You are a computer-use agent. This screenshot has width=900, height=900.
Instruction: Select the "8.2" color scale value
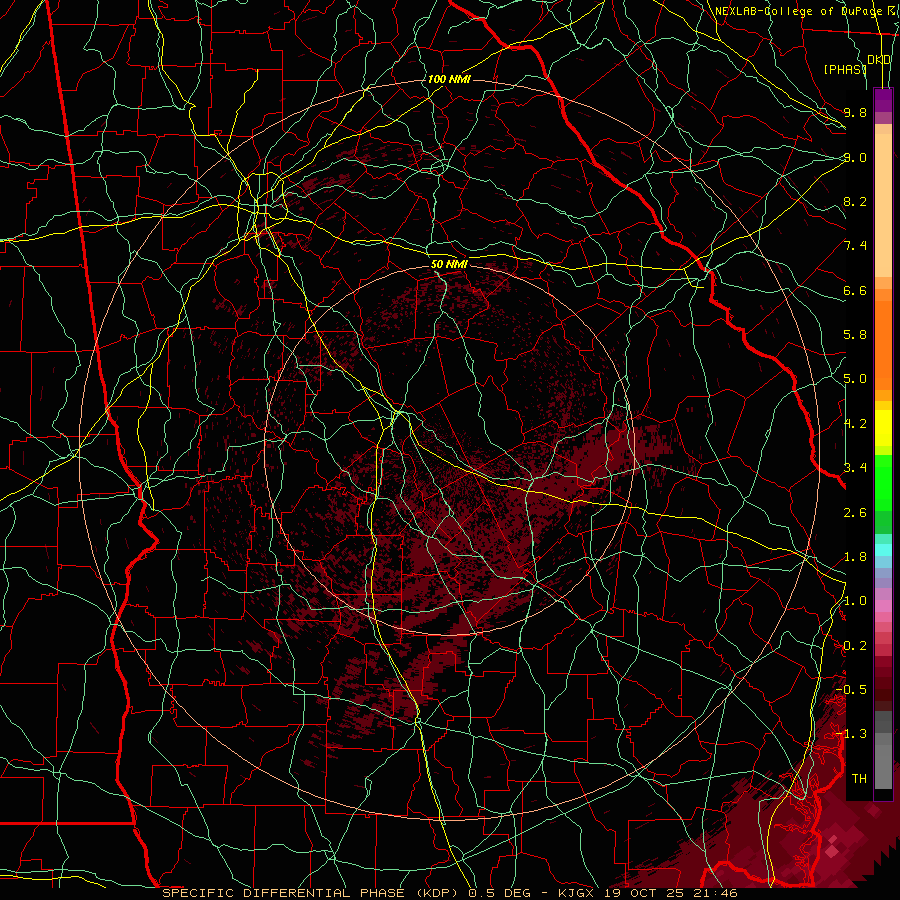(x=855, y=201)
